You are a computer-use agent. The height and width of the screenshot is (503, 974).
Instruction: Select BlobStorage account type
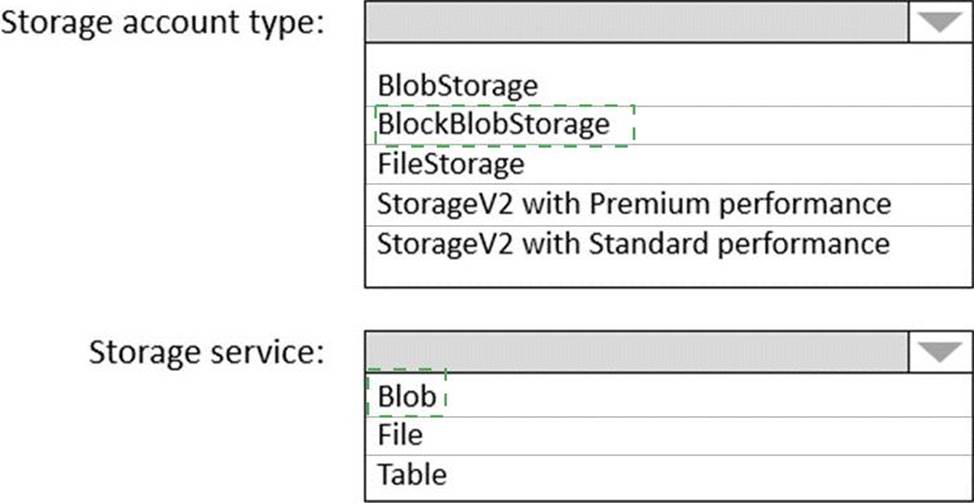tap(457, 86)
